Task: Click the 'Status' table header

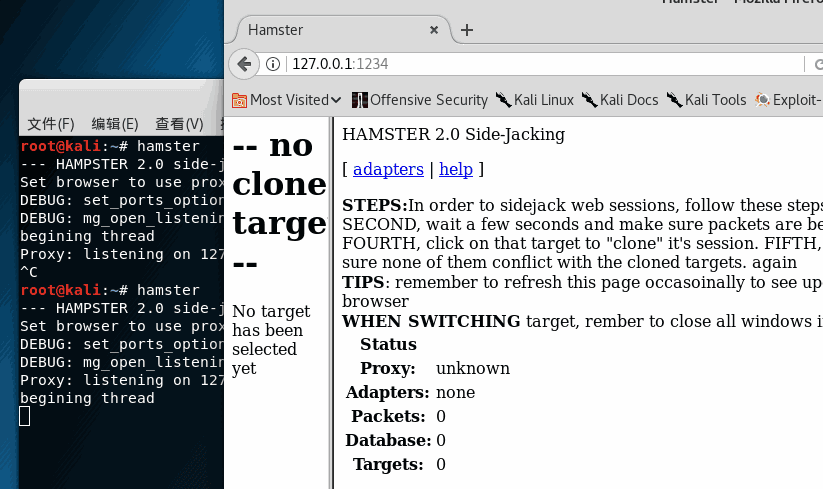Action: click(x=388, y=344)
